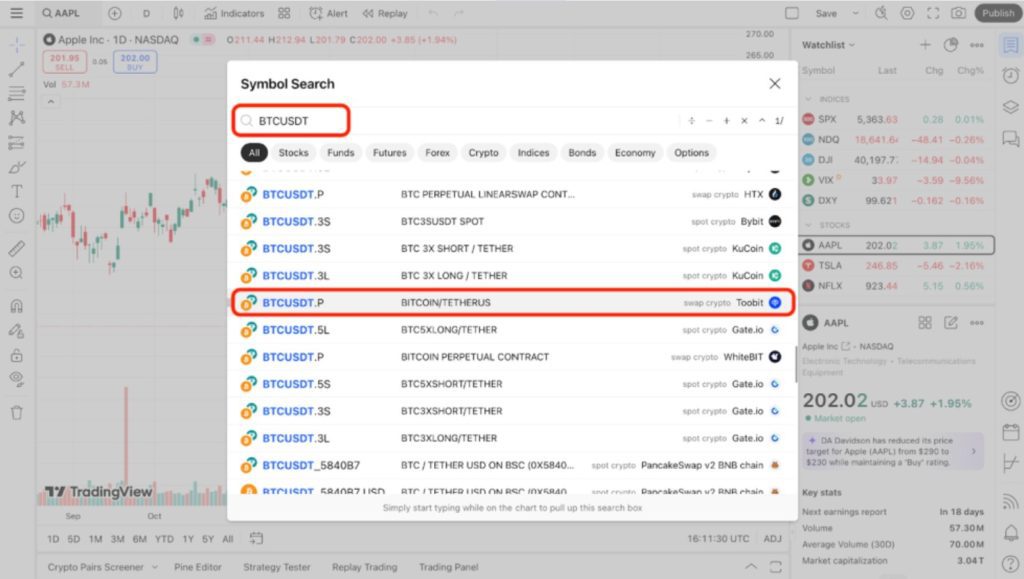
Task: Add a symbol to compare with the plus icon beside AAPL
Action: [x=114, y=13]
